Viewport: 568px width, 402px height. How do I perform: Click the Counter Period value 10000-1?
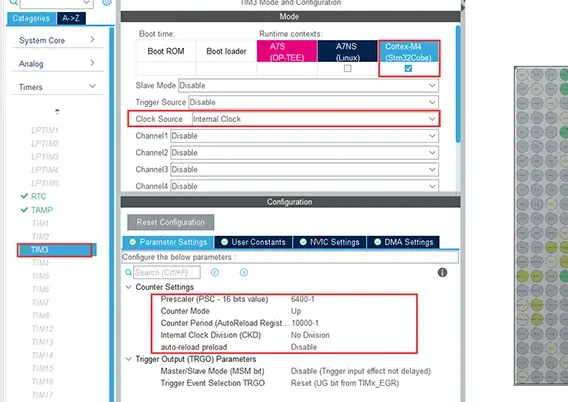tap(305, 323)
